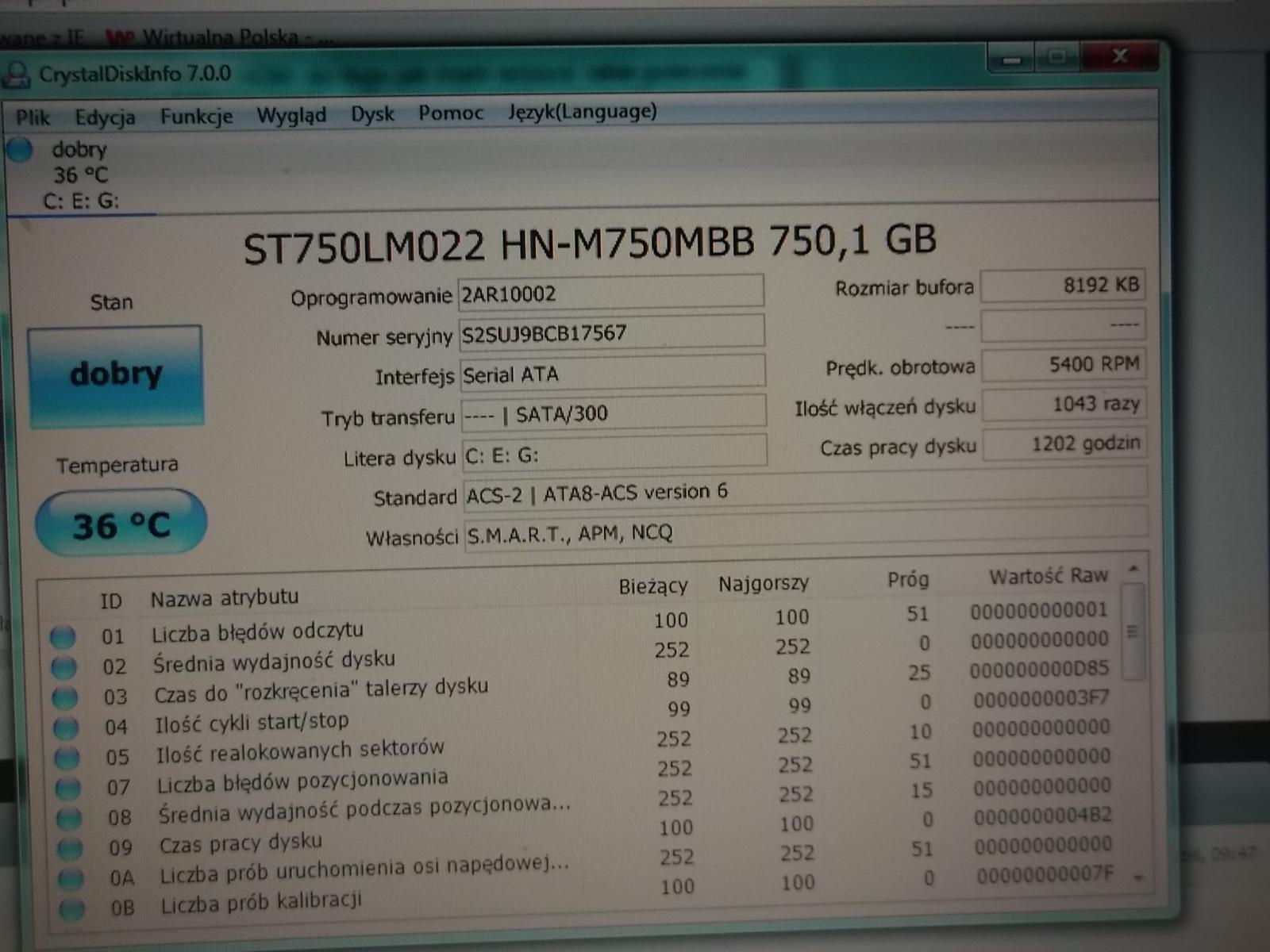Click the status circle for attribute 09
This screenshot has width=1270, height=952.
tap(70, 849)
